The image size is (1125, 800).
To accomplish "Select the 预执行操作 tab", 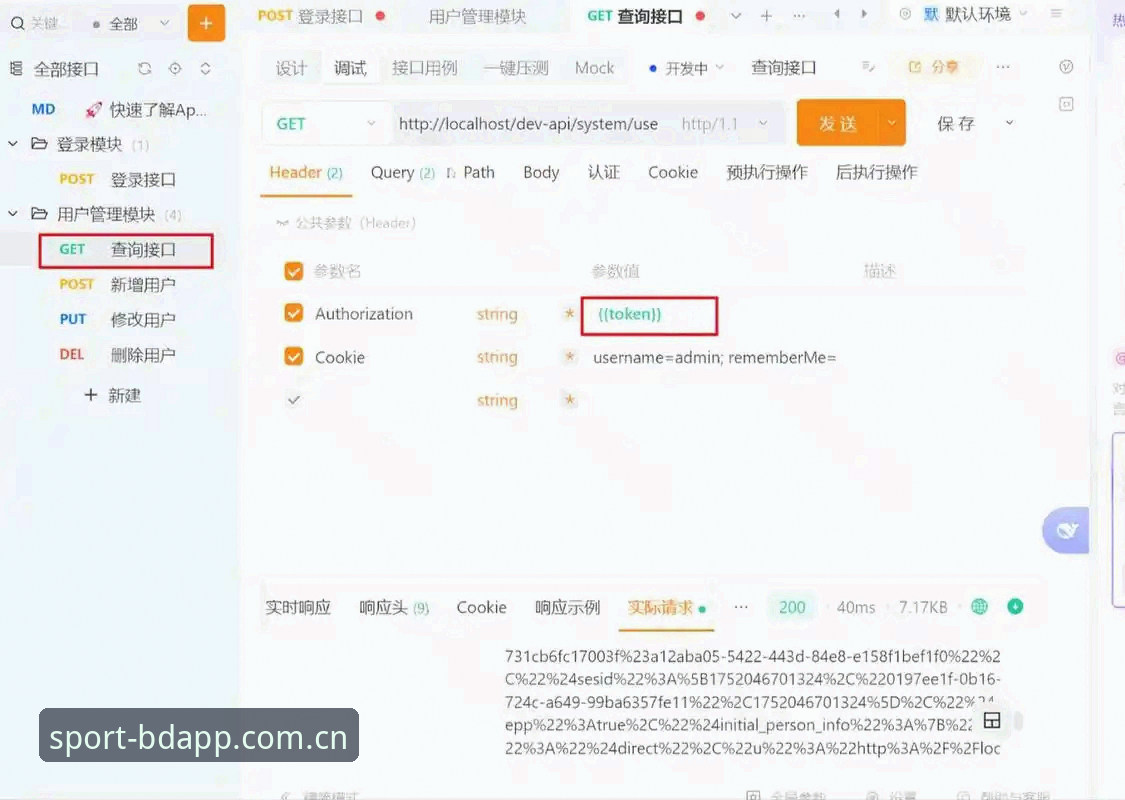I will pos(767,173).
